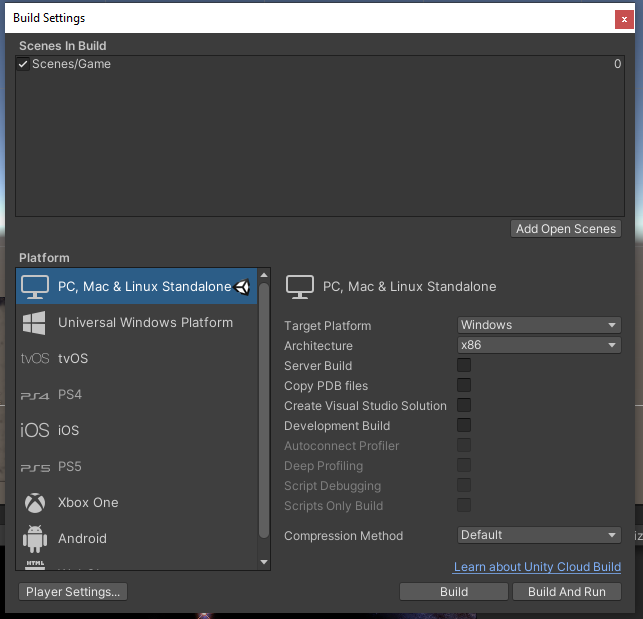643x619 pixels.
Task: Enable the Server Build checkbox
Action: pos(464,365)
